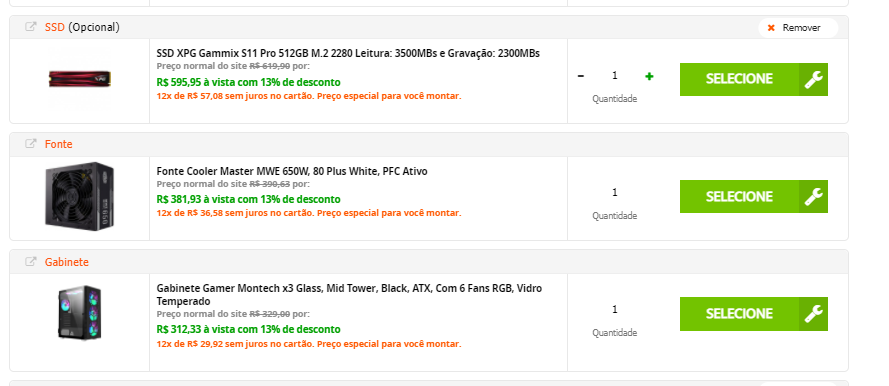Image resolution: width=889 pixels, height=386 pixels.
Task: Remove the optional SSD from build
Action: point(798,28)
